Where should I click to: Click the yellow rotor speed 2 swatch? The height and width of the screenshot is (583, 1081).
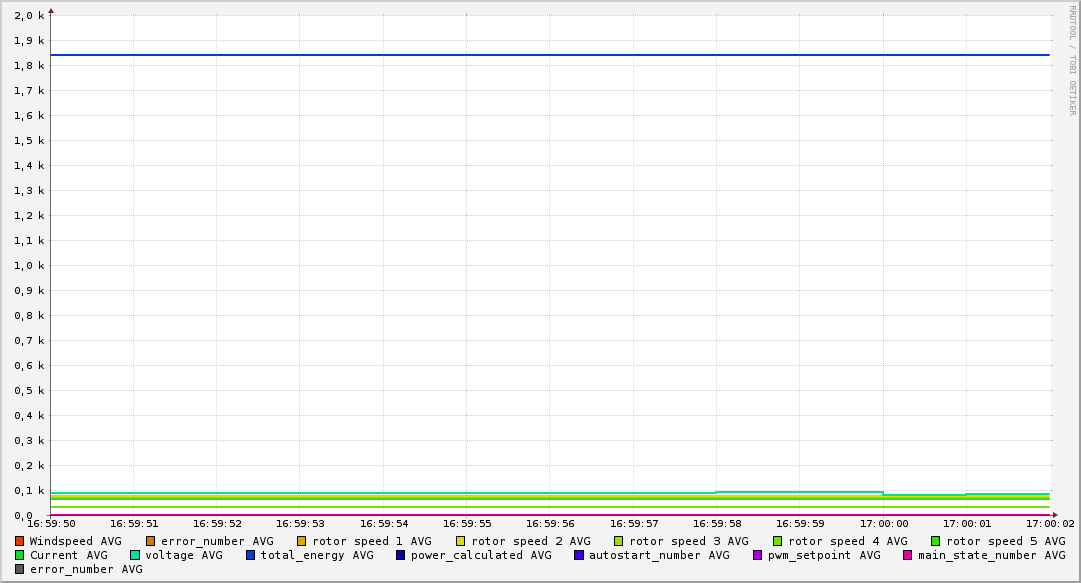(x=461, y=541)
